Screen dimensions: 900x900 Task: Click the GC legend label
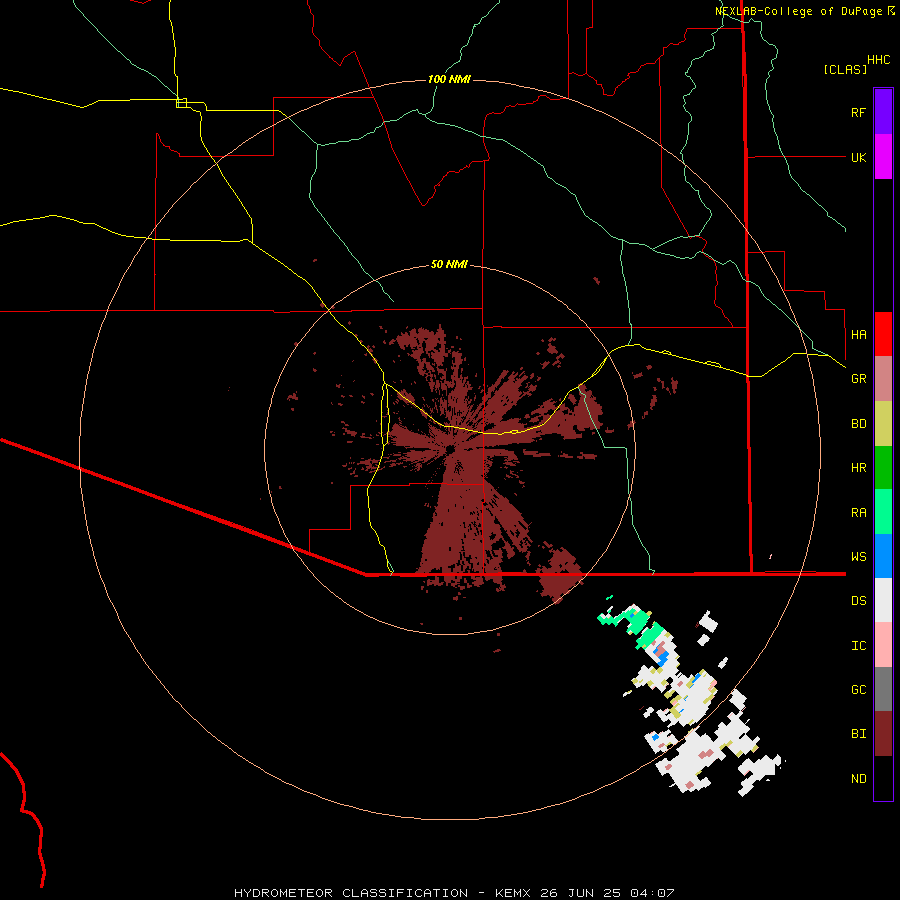click(858, 690)
